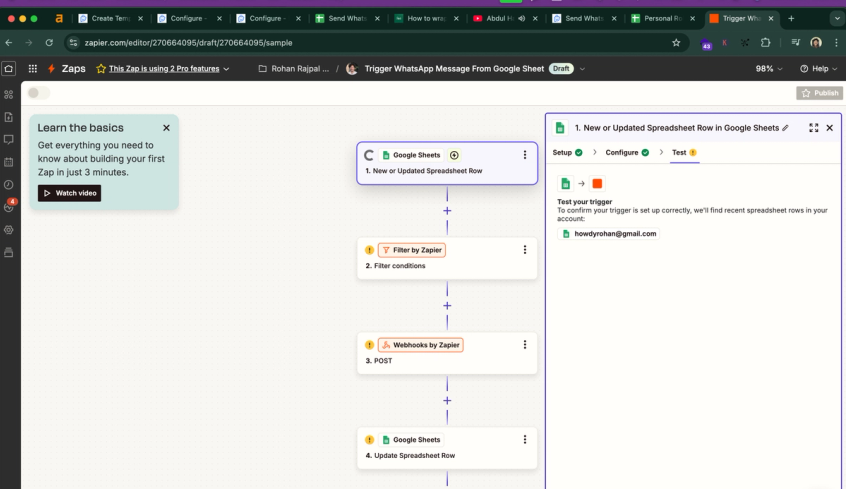This screenshot has height=489, width=846.
Task: Click This Zap is using 2 Pro features link
Action: point(163,69)
